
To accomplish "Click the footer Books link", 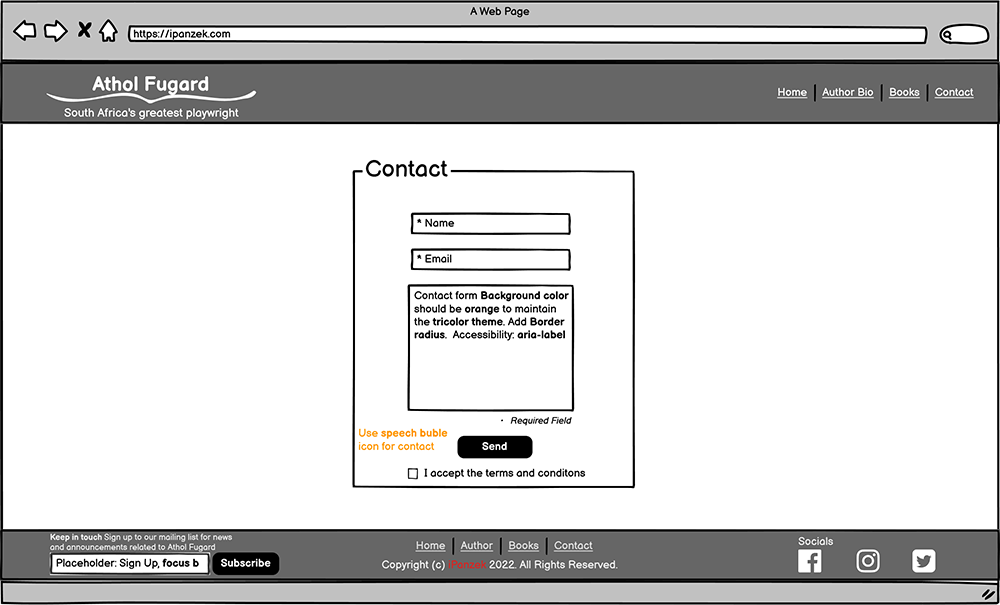I will point(524,546).
